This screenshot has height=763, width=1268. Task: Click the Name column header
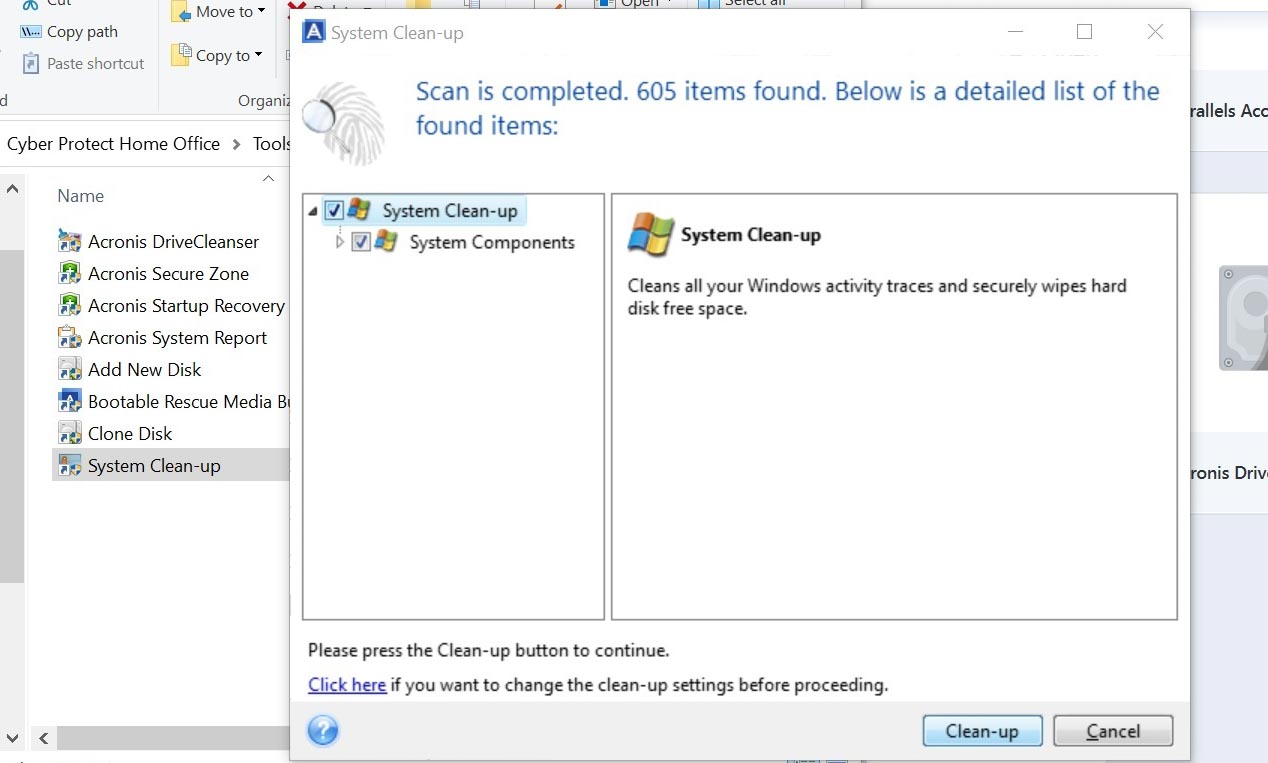(81, 196)
